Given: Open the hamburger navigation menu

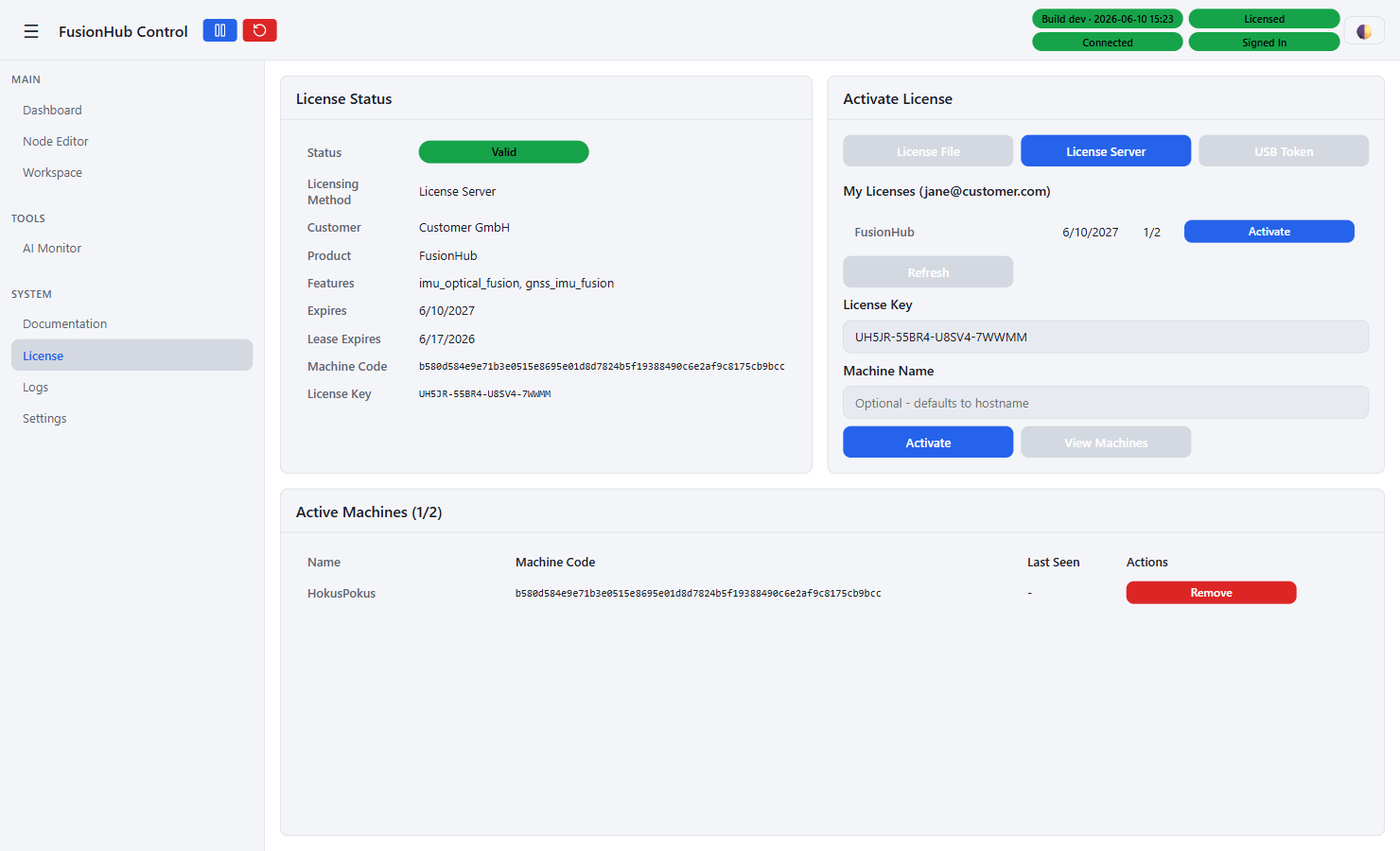Looking at the screenshot, I should click(31, 31).
